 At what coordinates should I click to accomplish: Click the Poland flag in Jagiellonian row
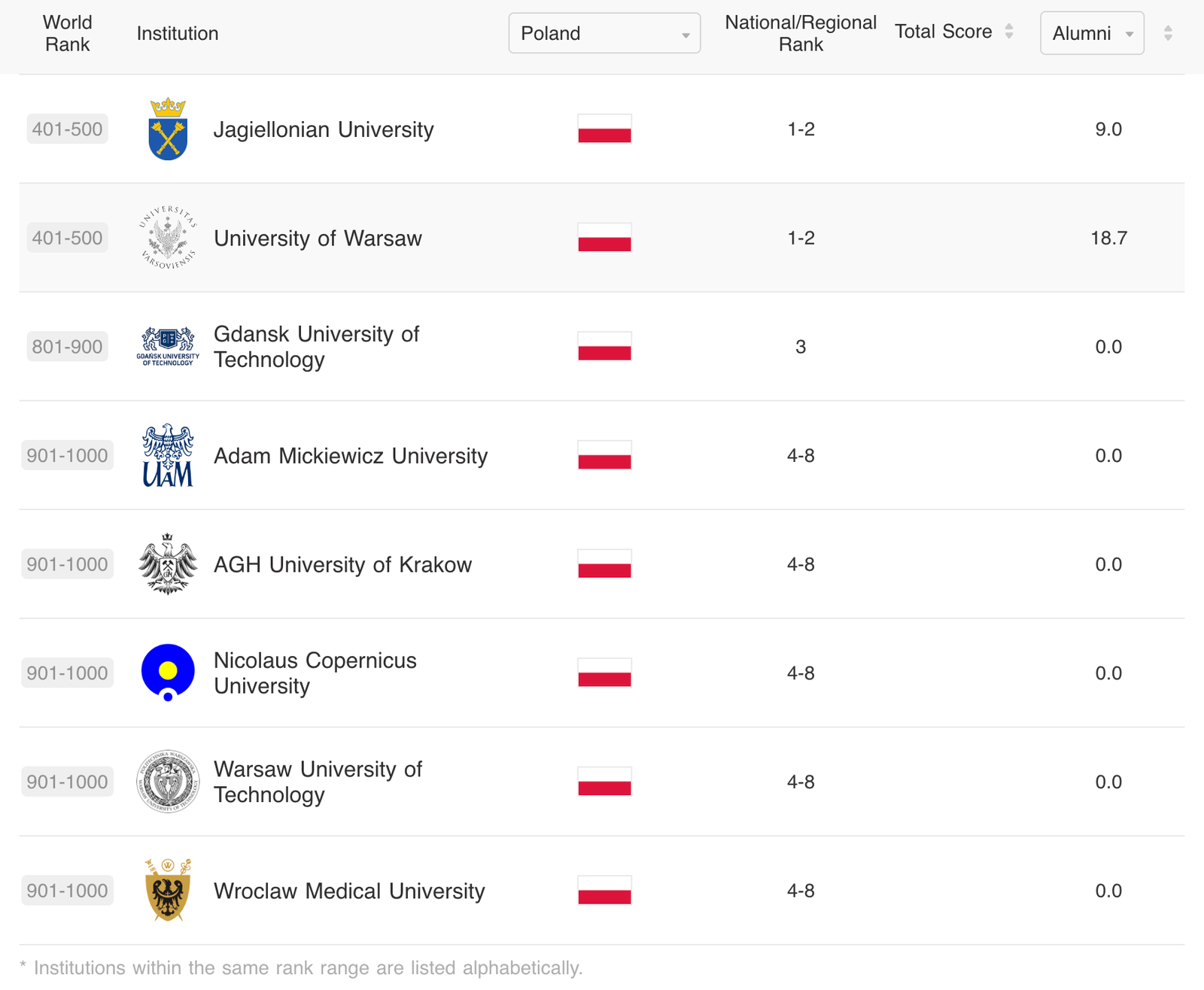(604, 129)
